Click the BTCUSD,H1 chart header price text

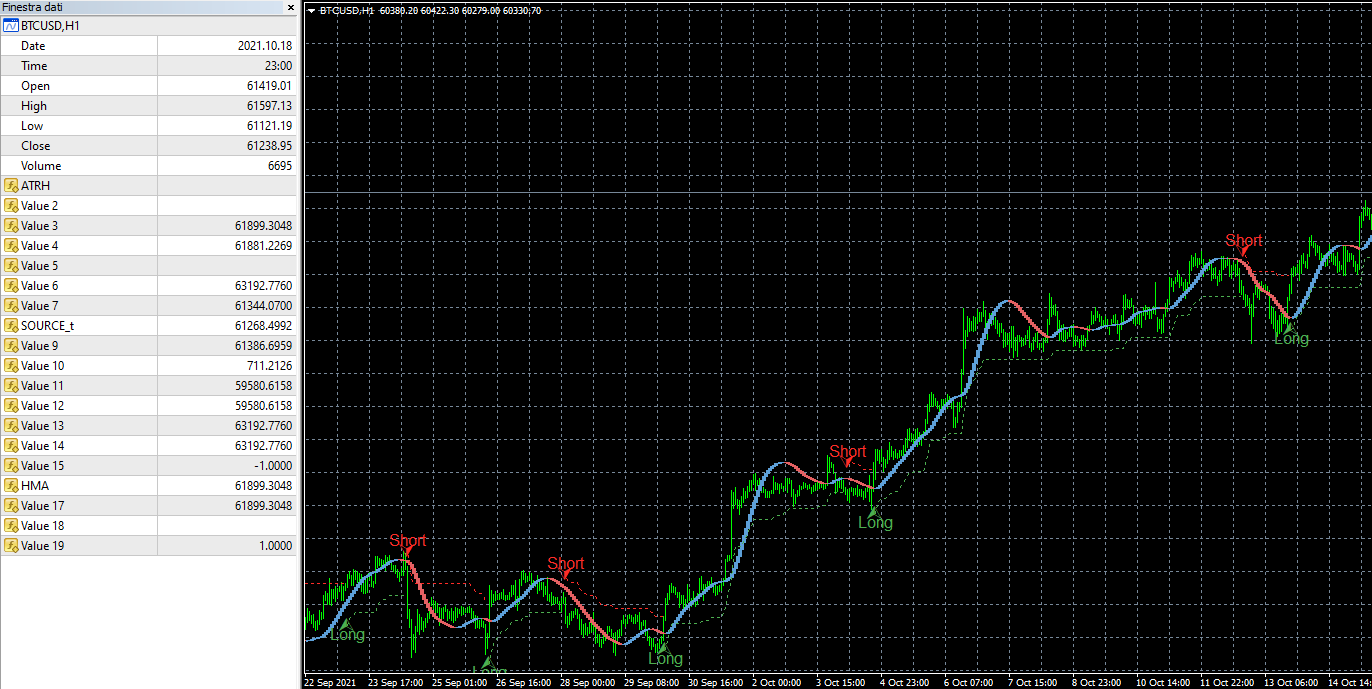(x=431, y=10)
